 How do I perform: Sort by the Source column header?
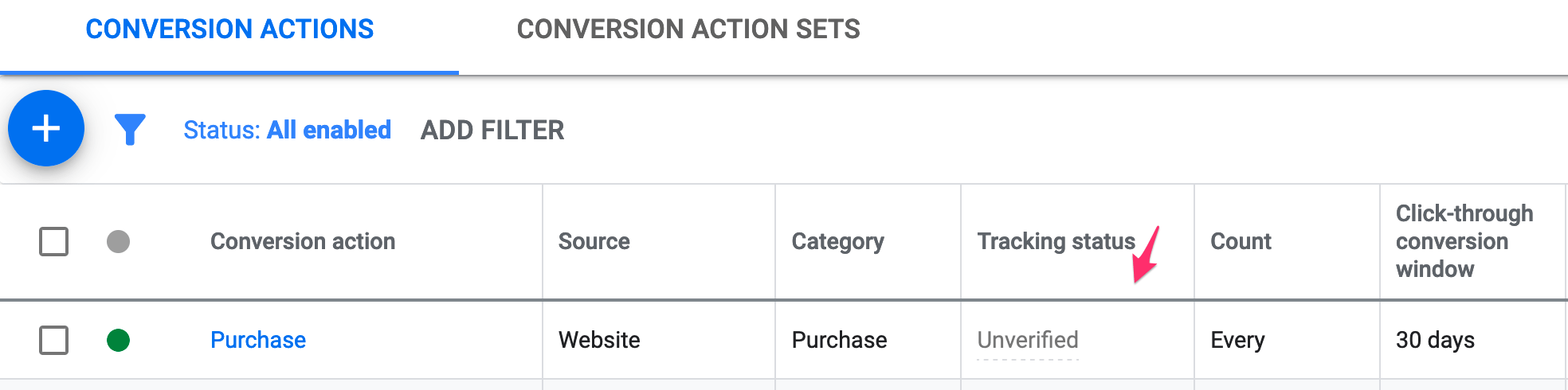(594, 241)
